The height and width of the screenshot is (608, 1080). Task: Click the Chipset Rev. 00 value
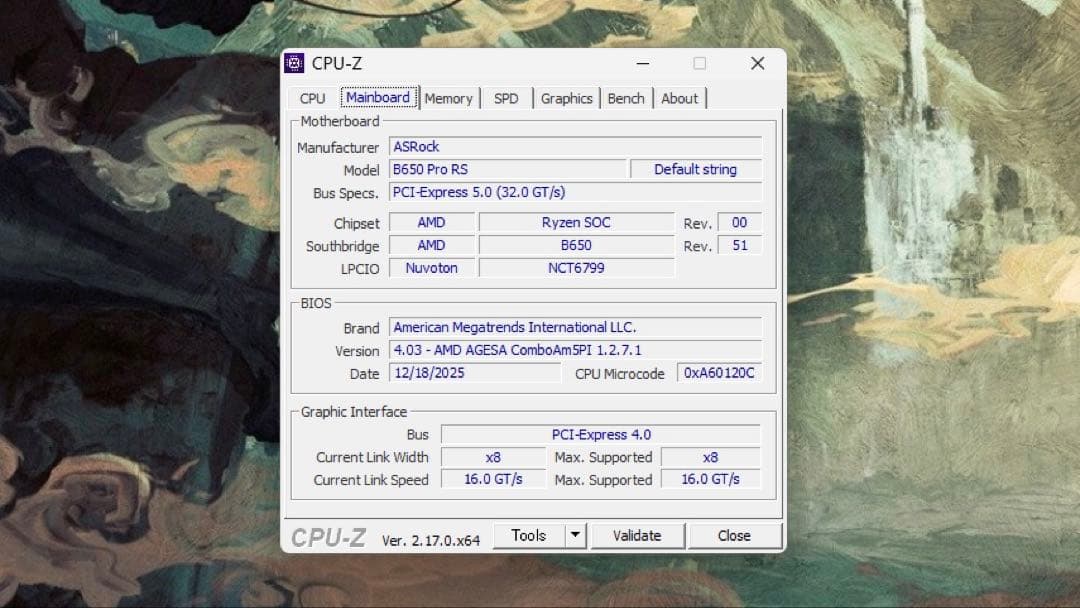click(740, 222)
